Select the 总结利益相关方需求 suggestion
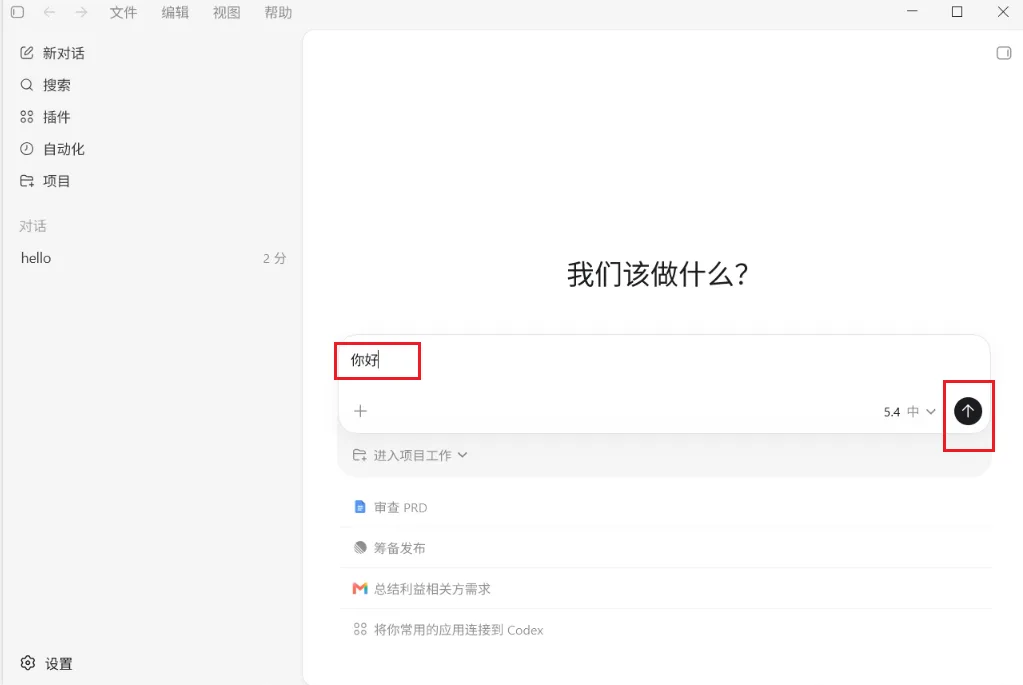 (x=665, y=588)
